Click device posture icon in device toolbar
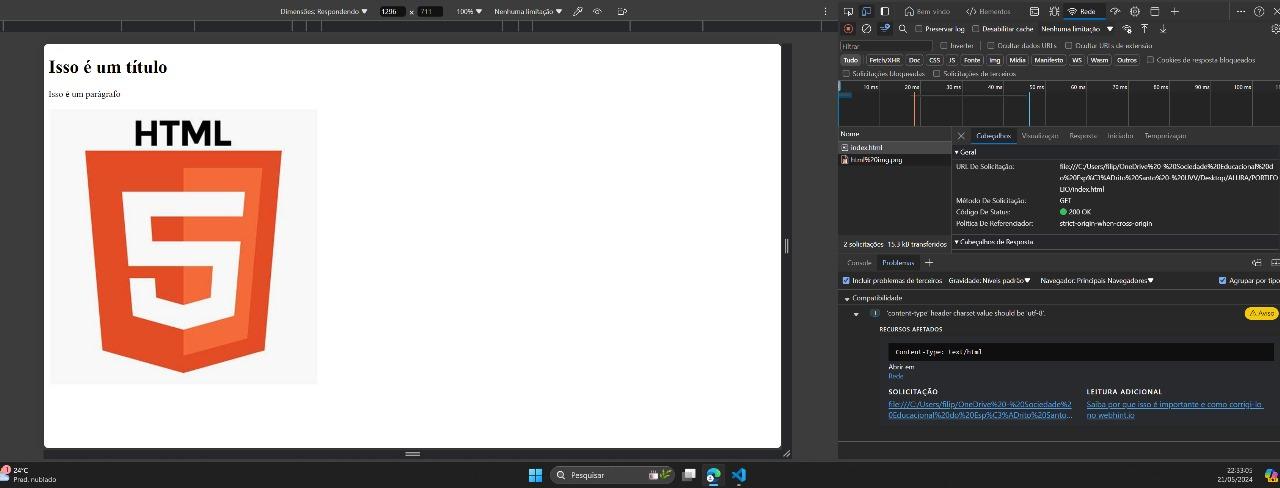This screenshot has width=1280, height=488. point(622,11)
